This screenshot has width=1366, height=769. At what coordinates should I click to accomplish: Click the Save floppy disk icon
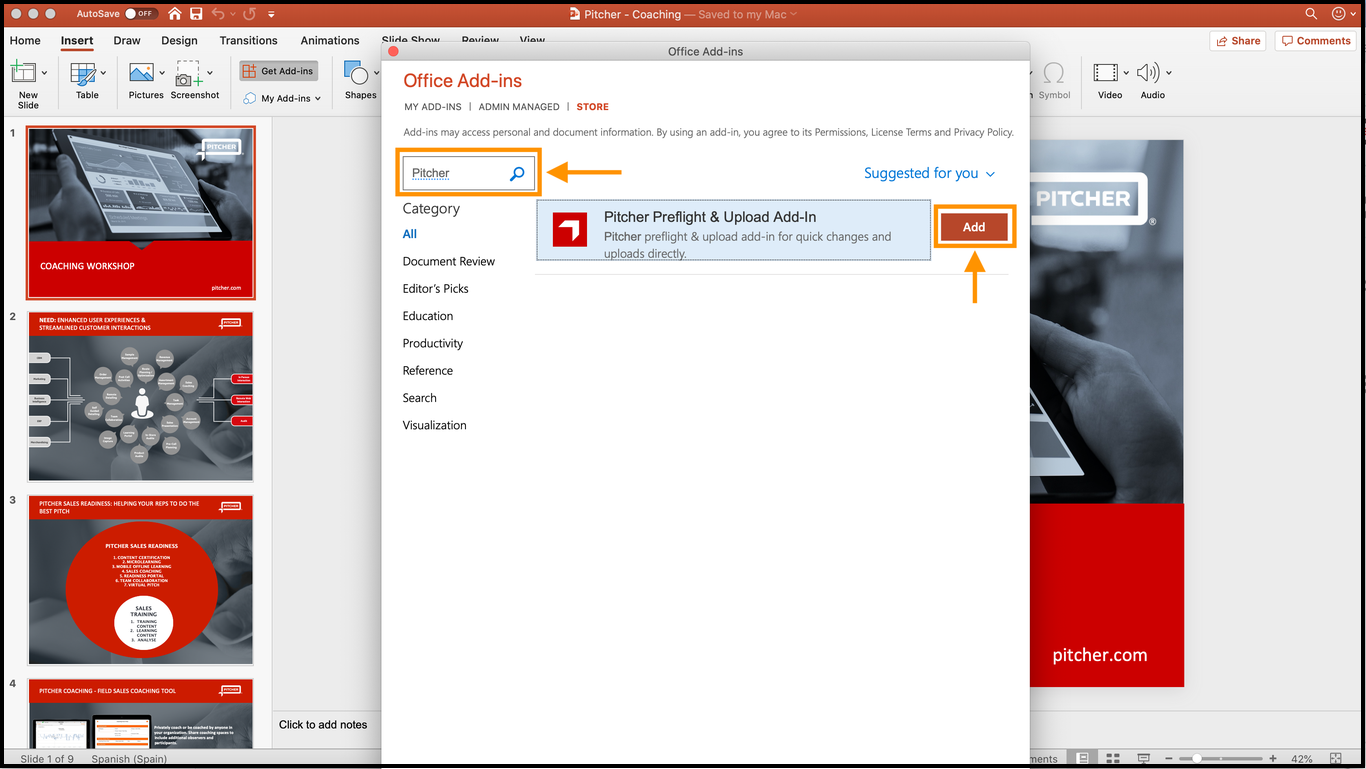pos(196,14)
